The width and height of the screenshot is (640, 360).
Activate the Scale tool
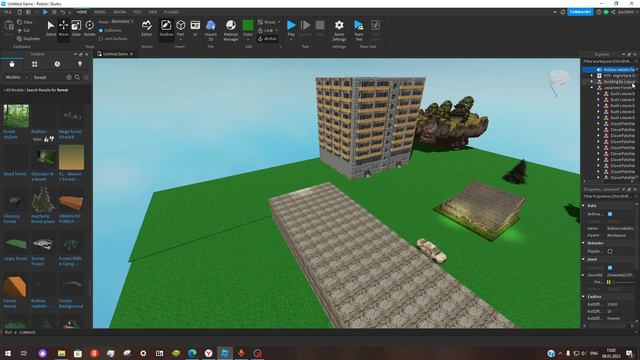pos(76,28)
